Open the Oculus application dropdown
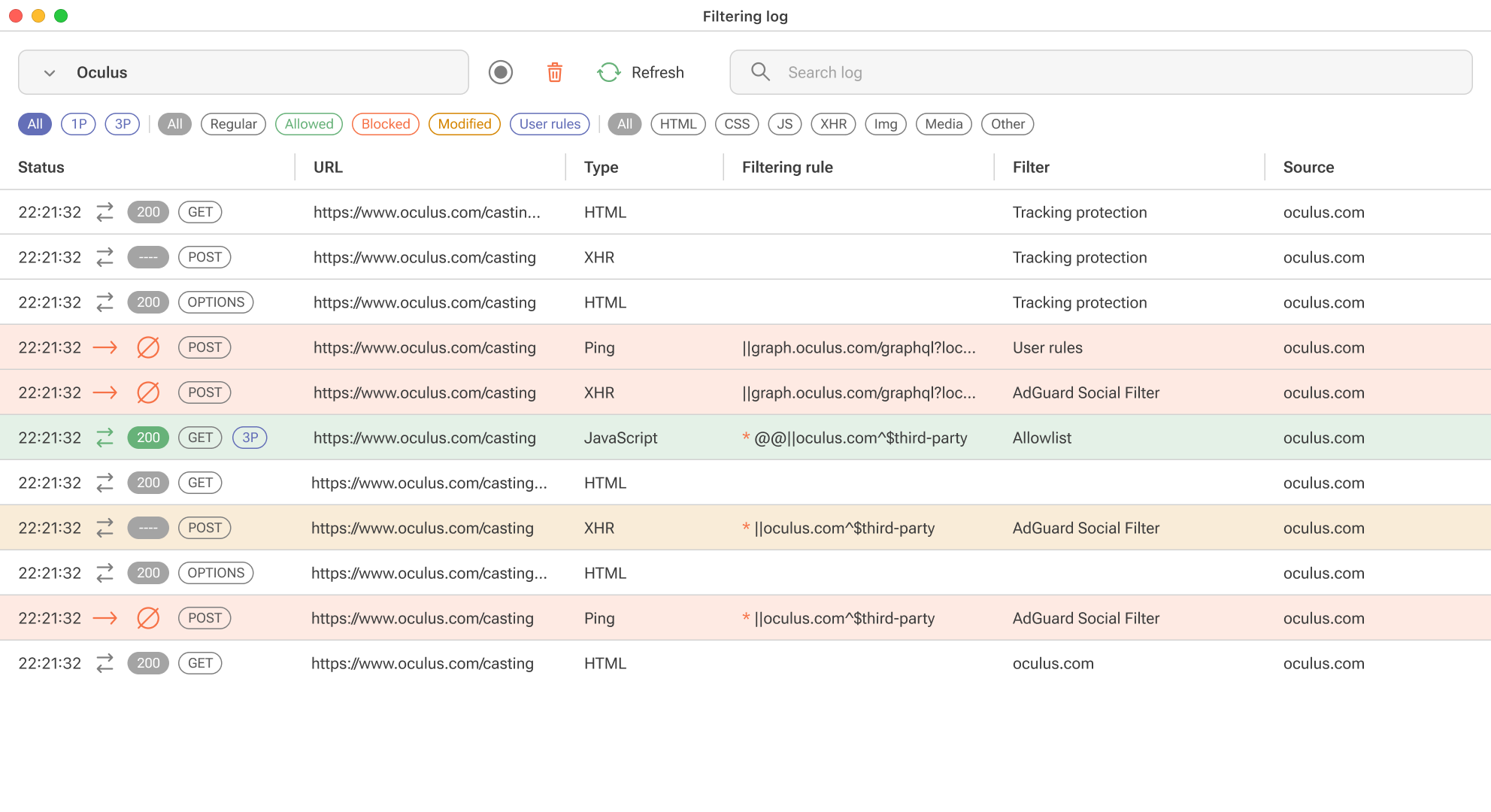The width and height of the screenshot is (1491, 812). (244, 72)
